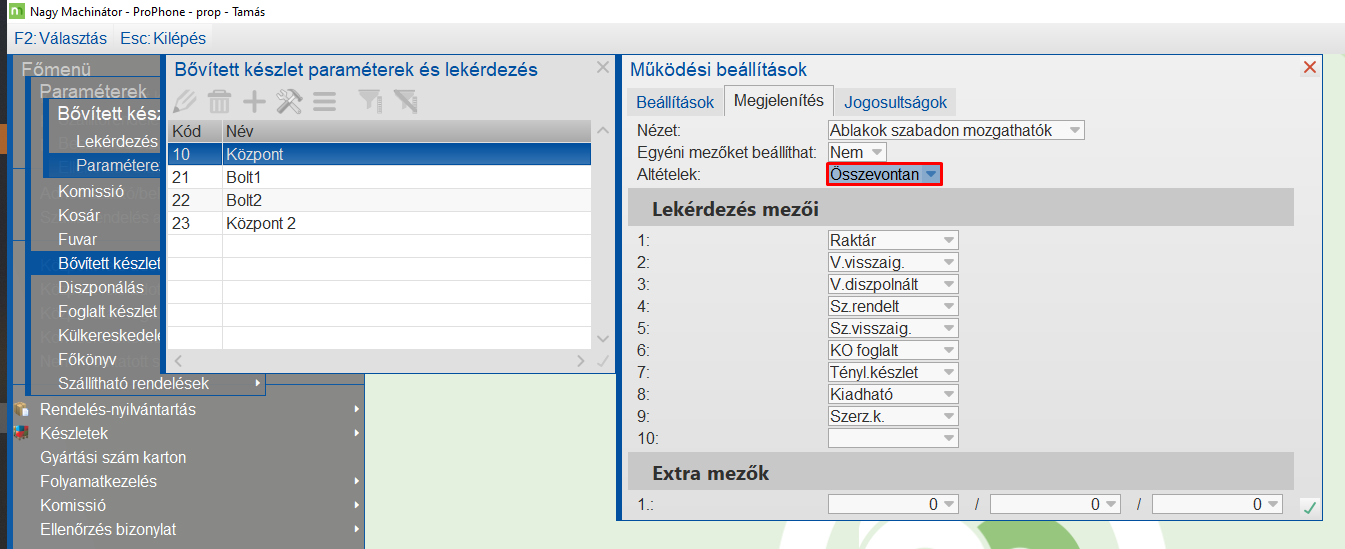Open the hammer-and-wrench settings icon

tap(289, 101)
